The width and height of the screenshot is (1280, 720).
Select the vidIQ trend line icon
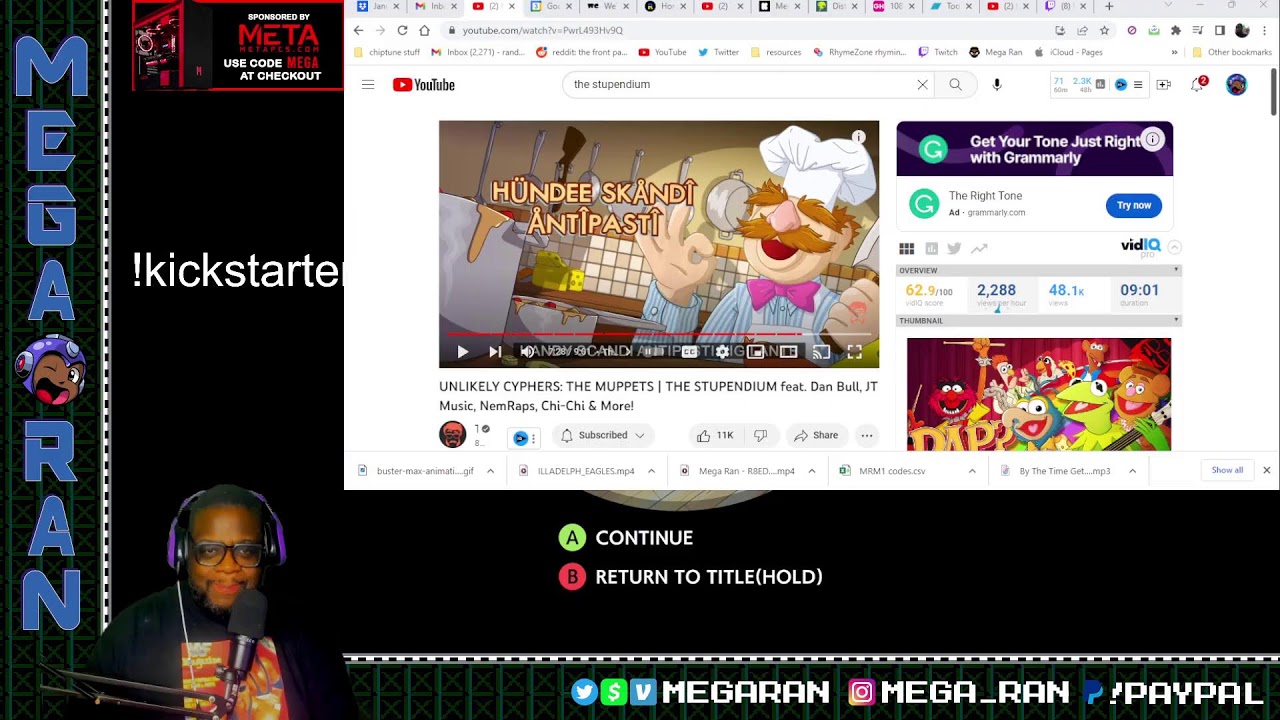pyautogui.click(x=979, y=249)
